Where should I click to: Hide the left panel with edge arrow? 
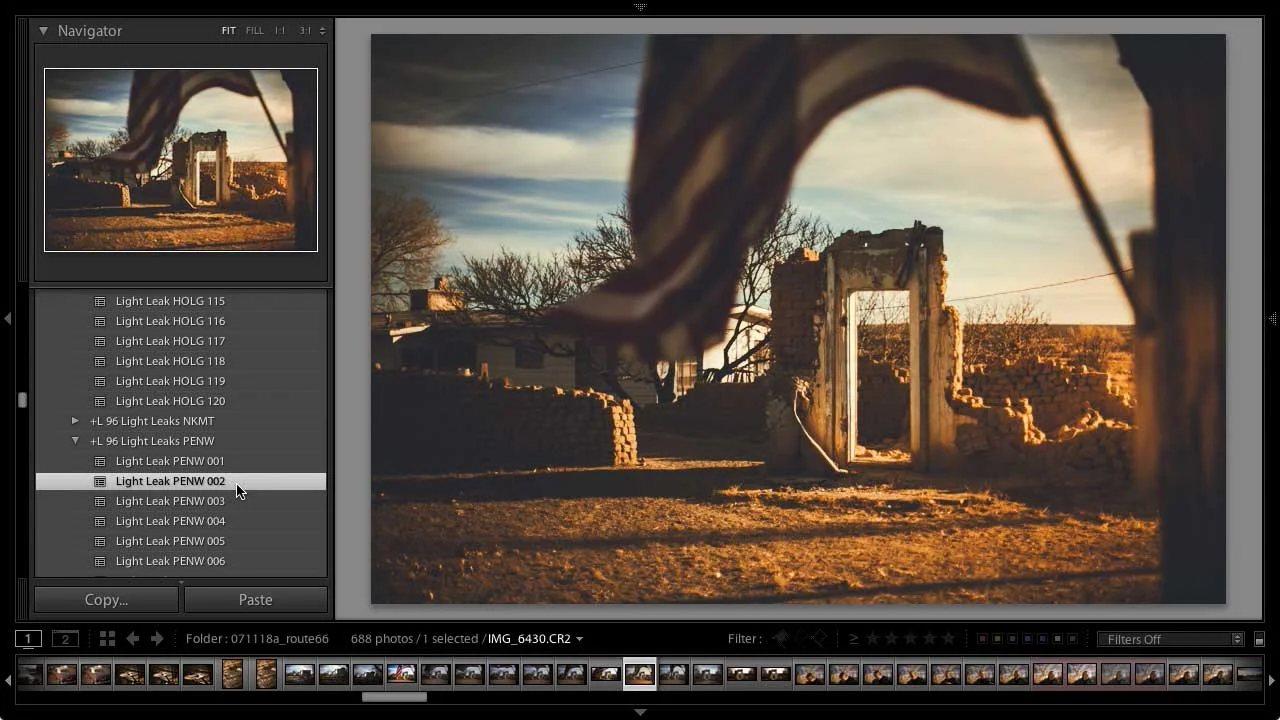click(8, 318)
